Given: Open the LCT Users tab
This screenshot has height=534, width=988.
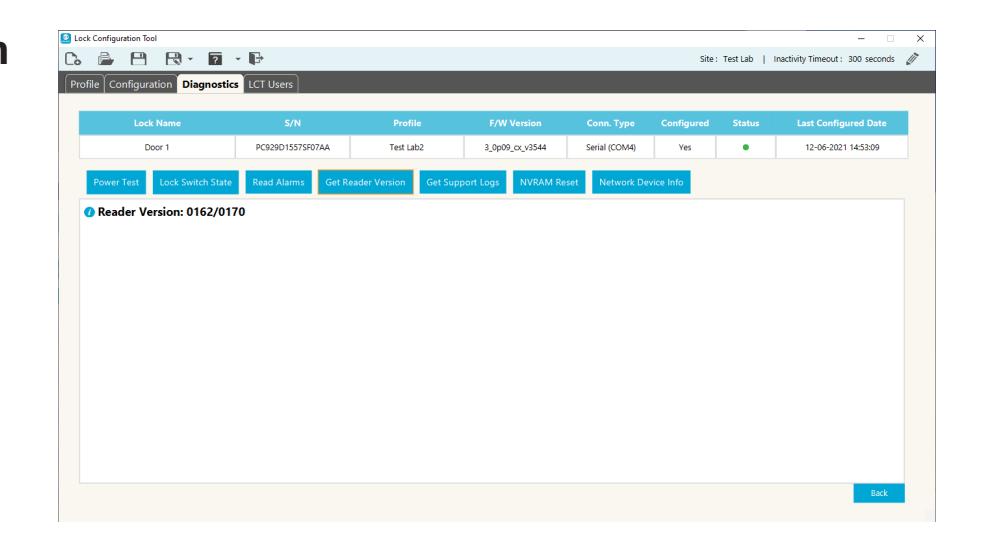Looking at the screenshot, I should pyautogui.click(x=270, y=84).
